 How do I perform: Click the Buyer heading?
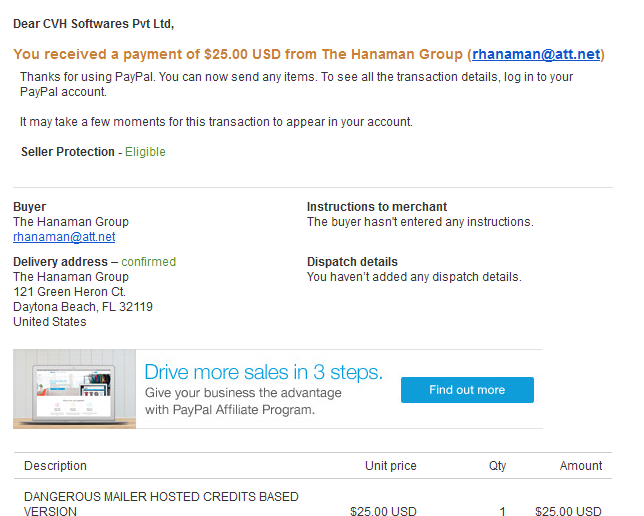point(30,207)
